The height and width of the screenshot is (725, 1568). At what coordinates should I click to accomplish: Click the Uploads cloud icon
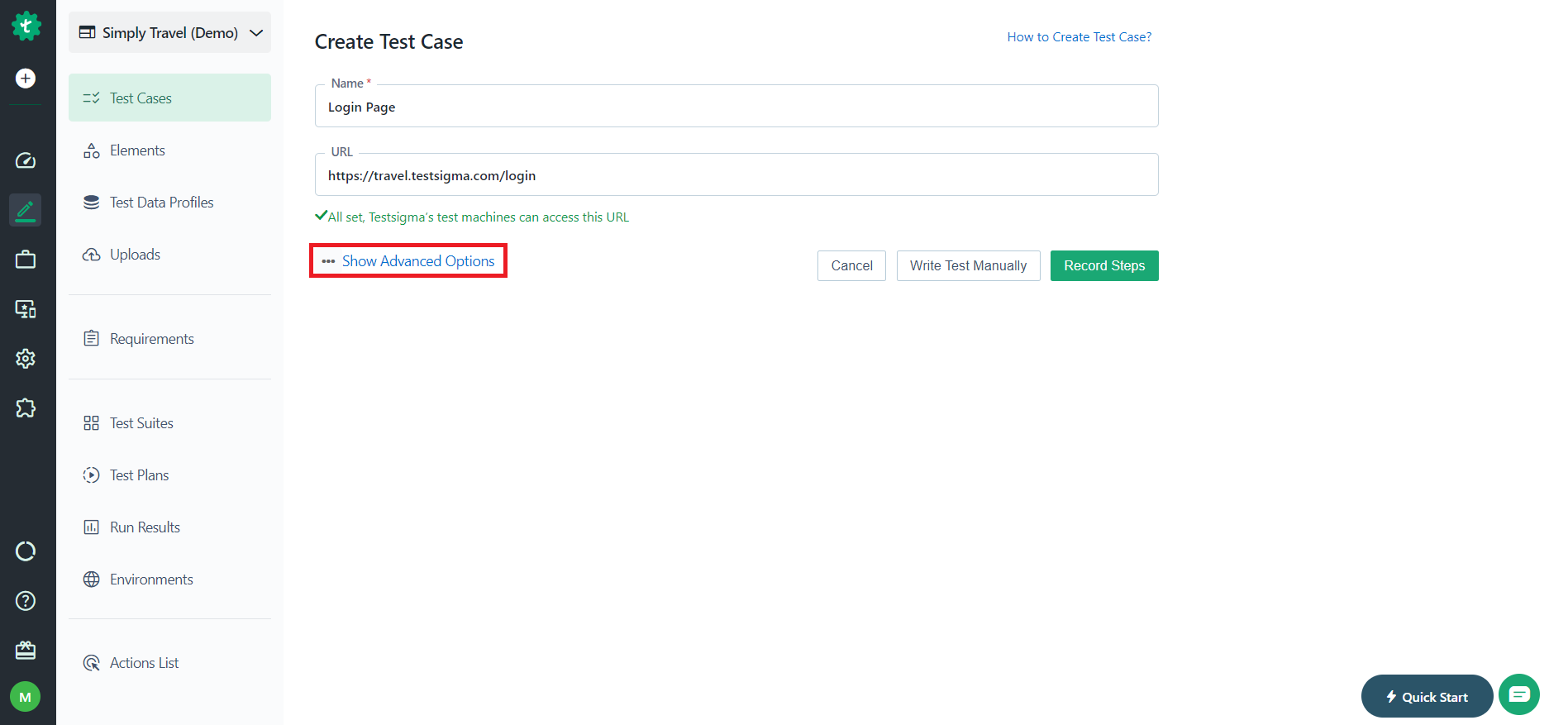(x=91, y=255)
